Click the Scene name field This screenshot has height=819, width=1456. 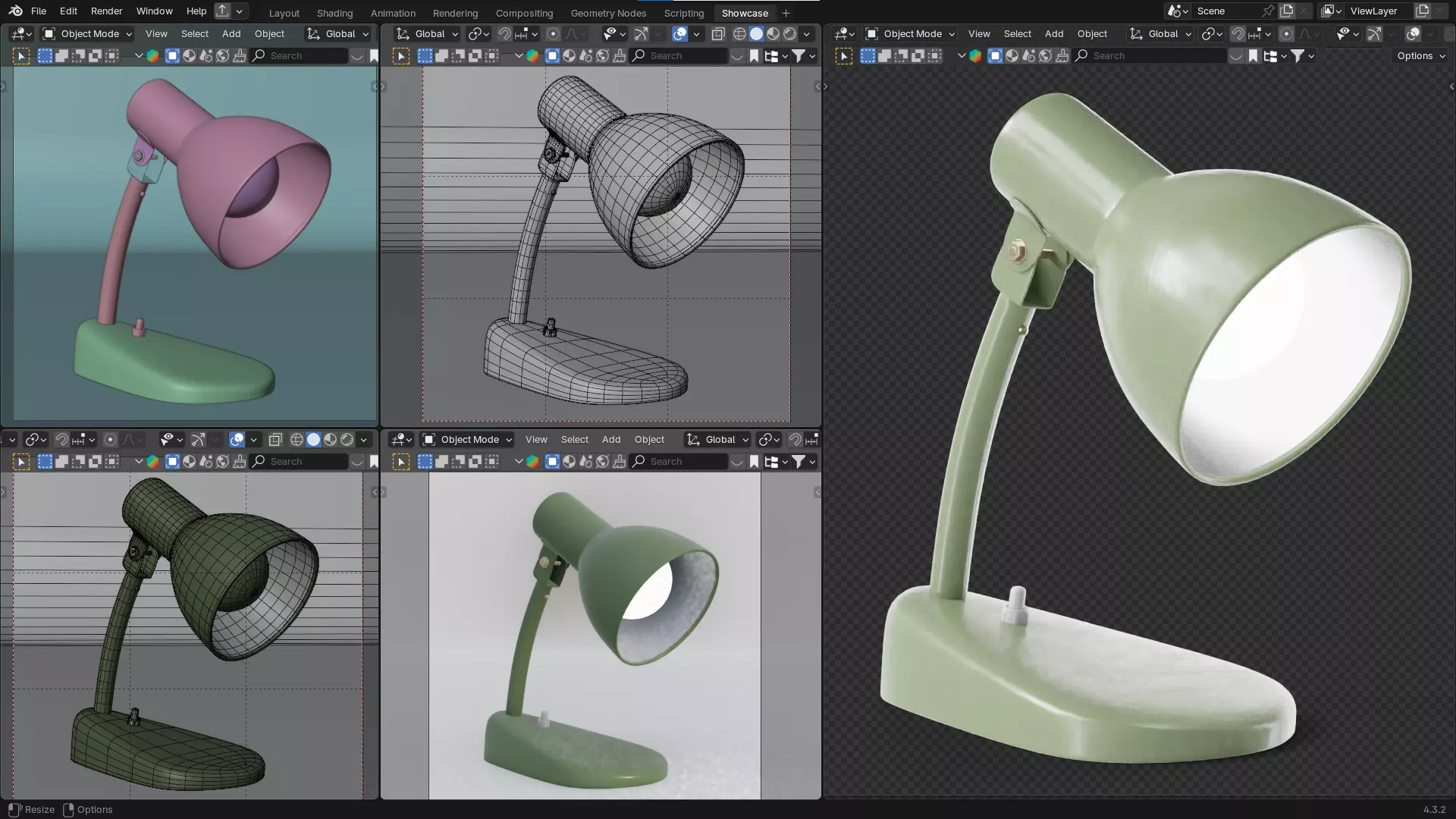click(x=1225, y=11)
